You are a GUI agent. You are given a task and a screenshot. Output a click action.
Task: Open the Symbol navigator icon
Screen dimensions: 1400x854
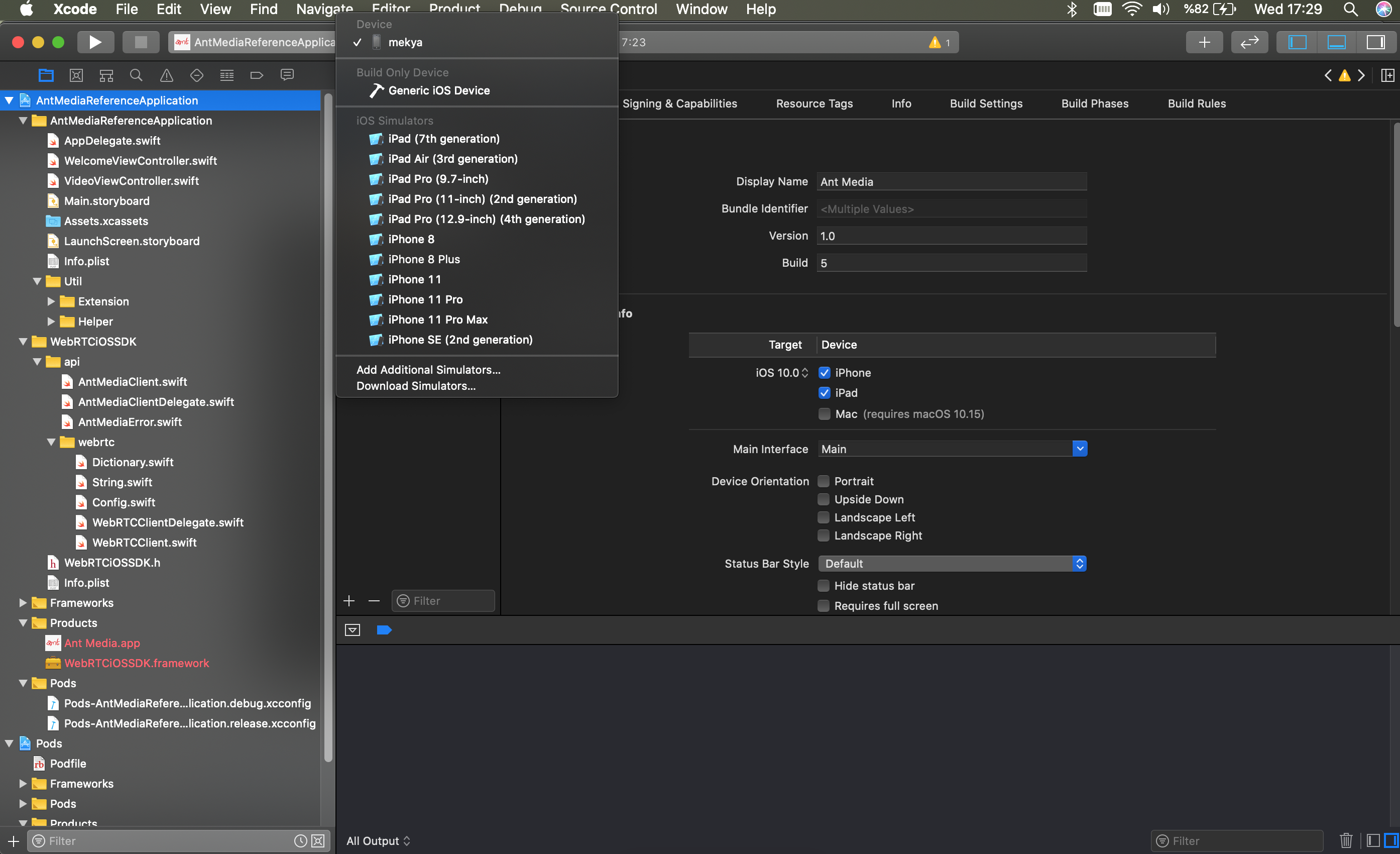[x=106, y=75]
